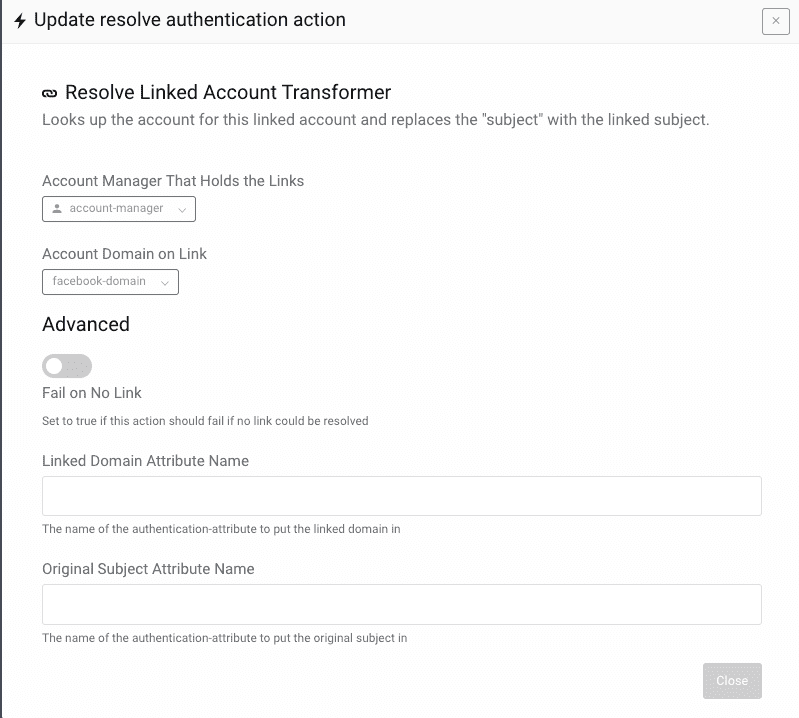The height and width of the screenshot is (718, 799).
Task: Click the lightning bolt icon in the header
Action: pos(20,21)
